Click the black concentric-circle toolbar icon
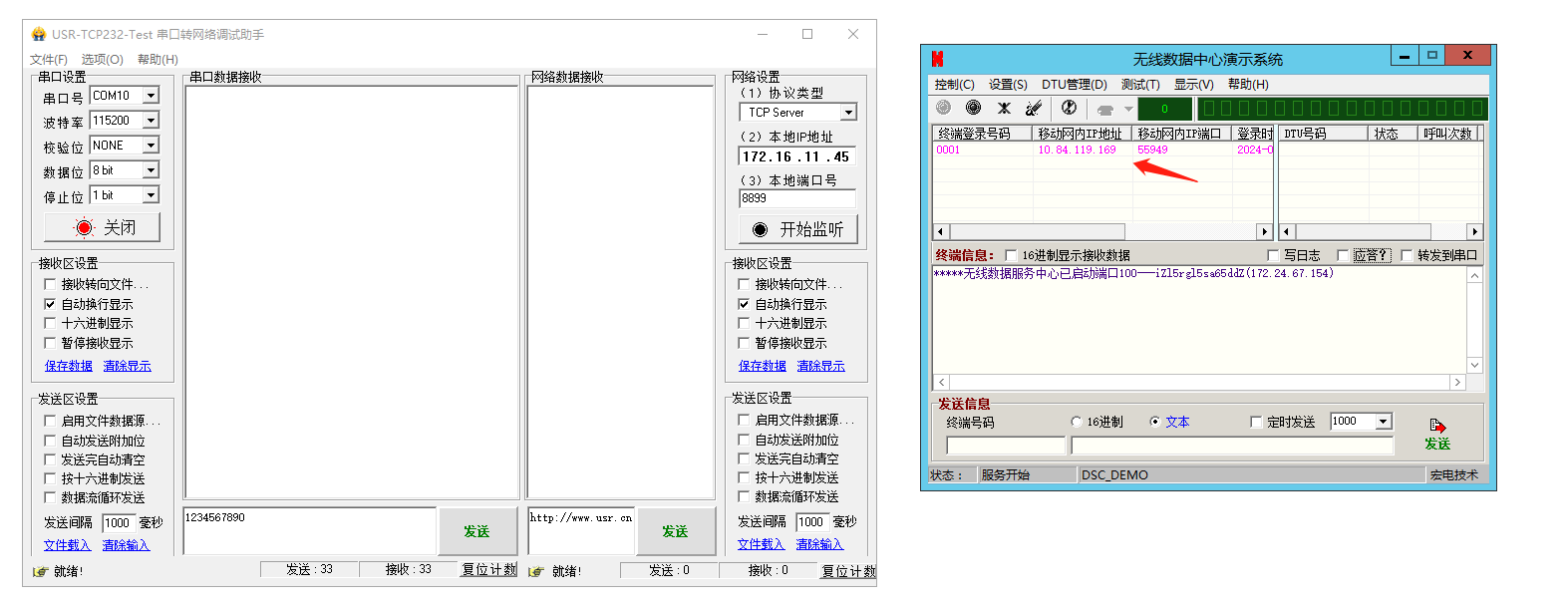The width and height of the screenshot is (1568, 605). 973,108
